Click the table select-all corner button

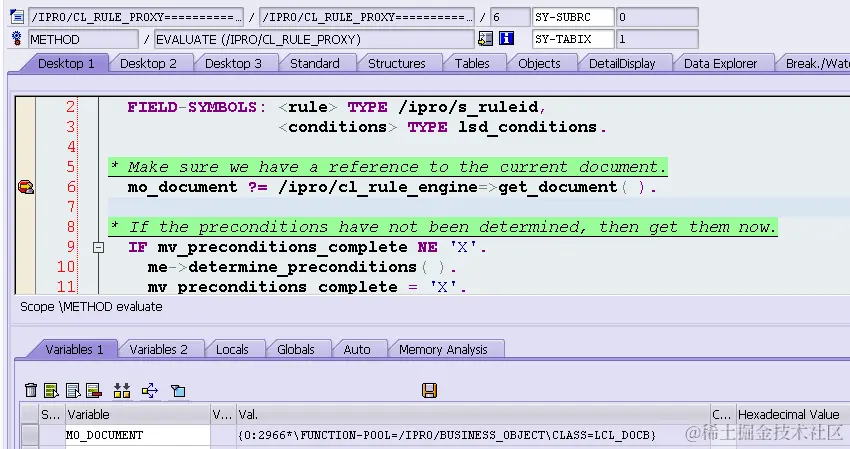(x=30, y=414)
